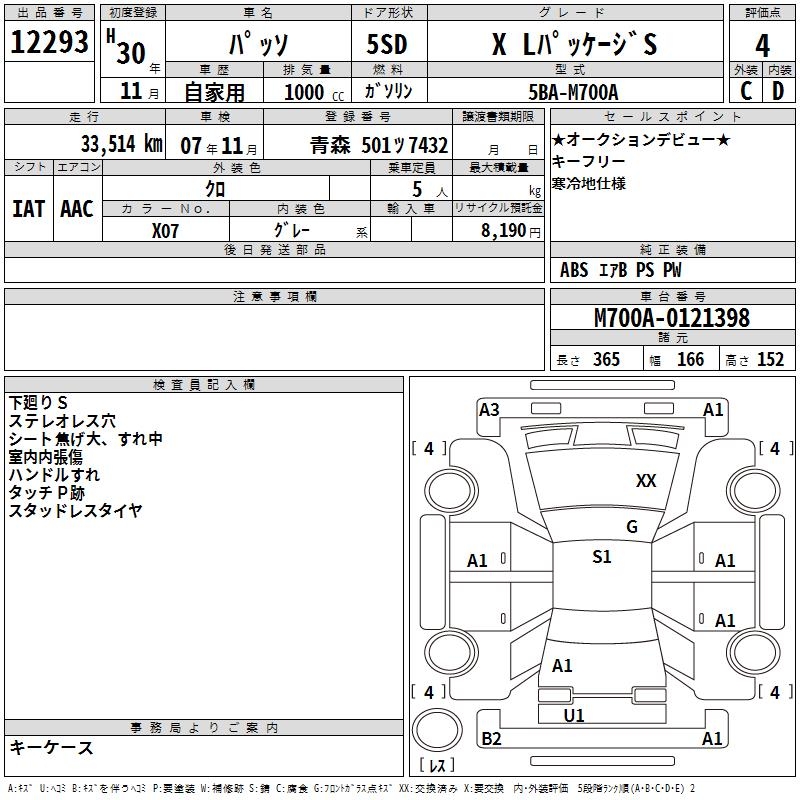This screenshot has width=800, height=800.
Task: Select inspector note シート焦げ大、すれ中
Action: pos(86,439)
